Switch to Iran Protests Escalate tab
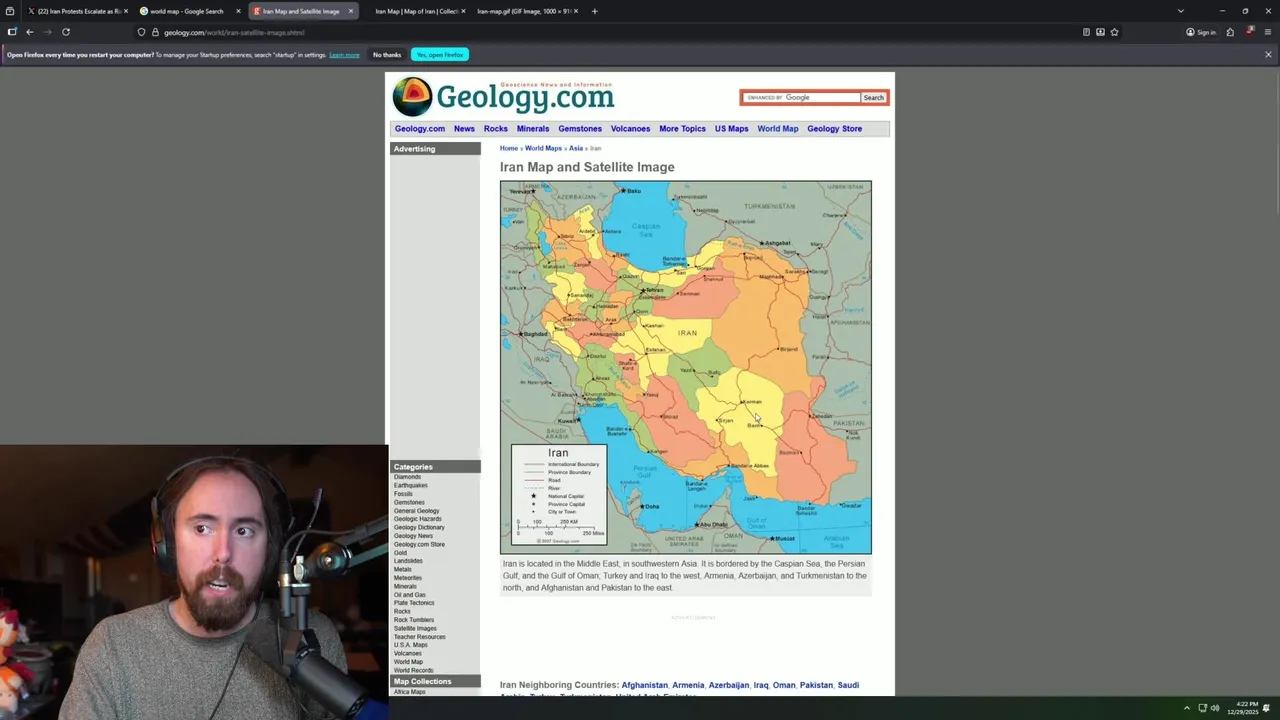 click(x=78, y=11)
